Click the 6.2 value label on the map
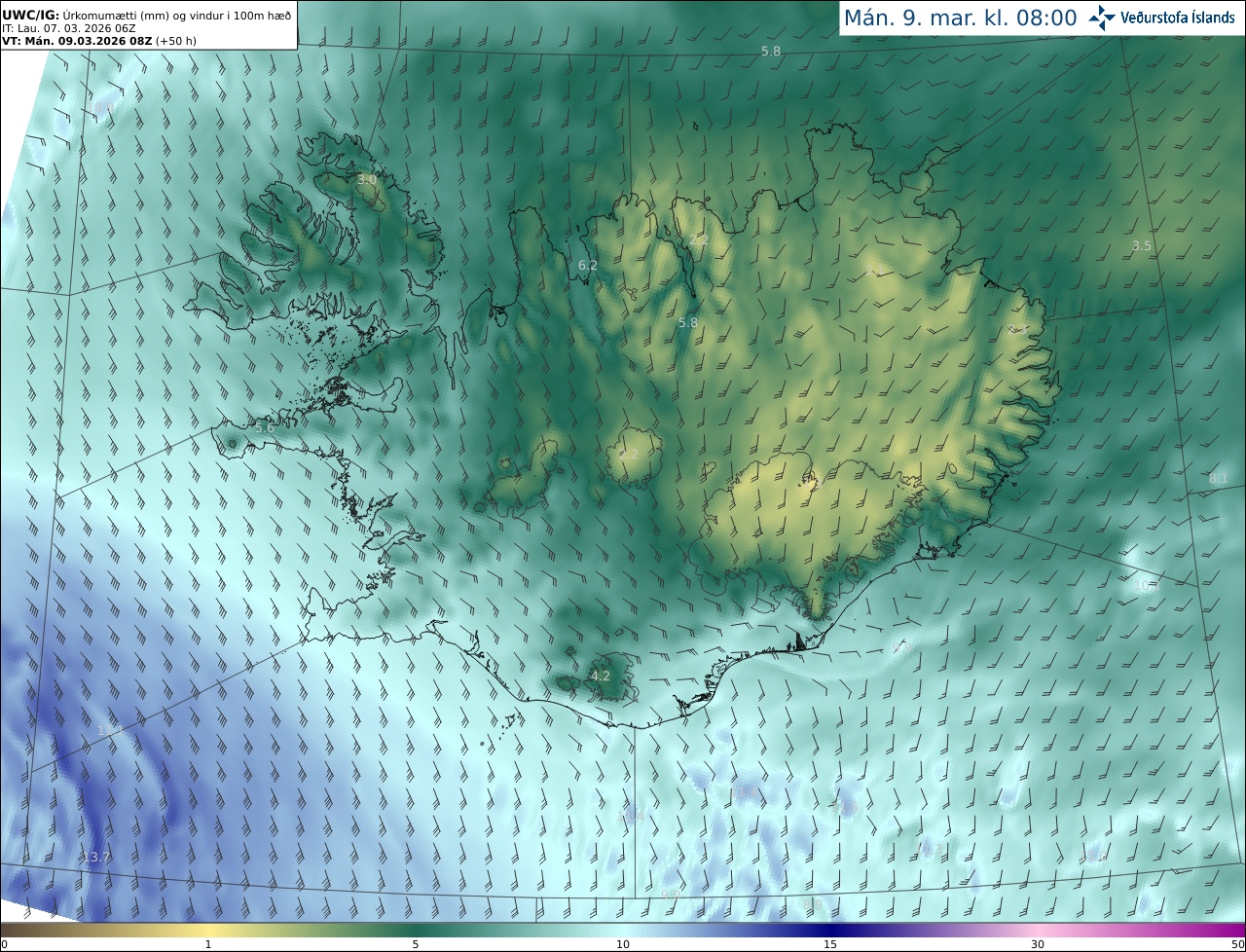 pyautogui.click(x=587, y=265)
